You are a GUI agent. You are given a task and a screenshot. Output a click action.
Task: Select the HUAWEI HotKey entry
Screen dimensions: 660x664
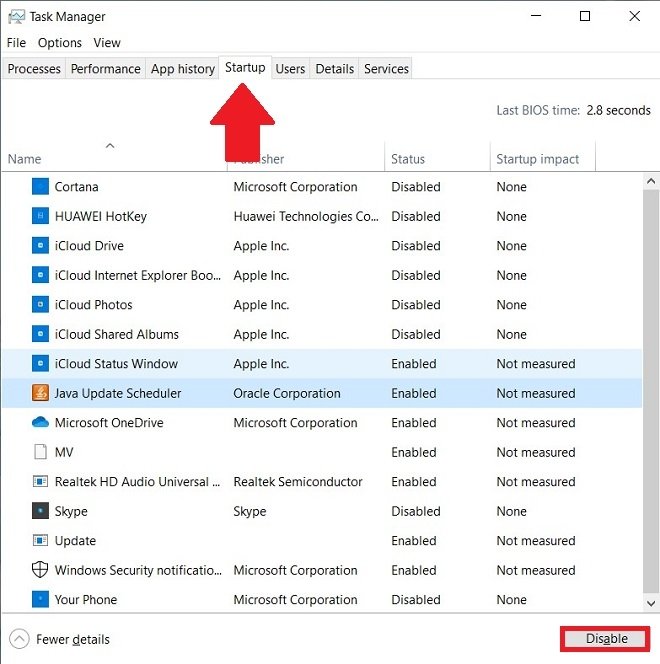pyautogui.click(x=101, y=216)
